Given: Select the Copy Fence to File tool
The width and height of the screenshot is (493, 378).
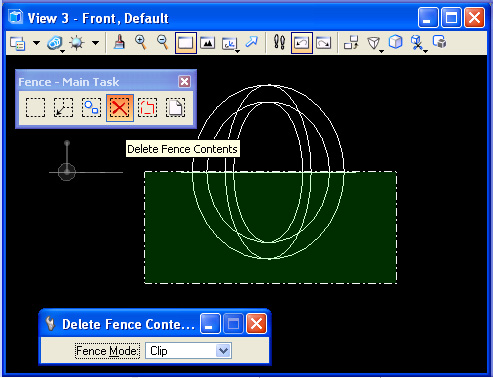Looking at the screenshot, I should click(x=175, y=108).
